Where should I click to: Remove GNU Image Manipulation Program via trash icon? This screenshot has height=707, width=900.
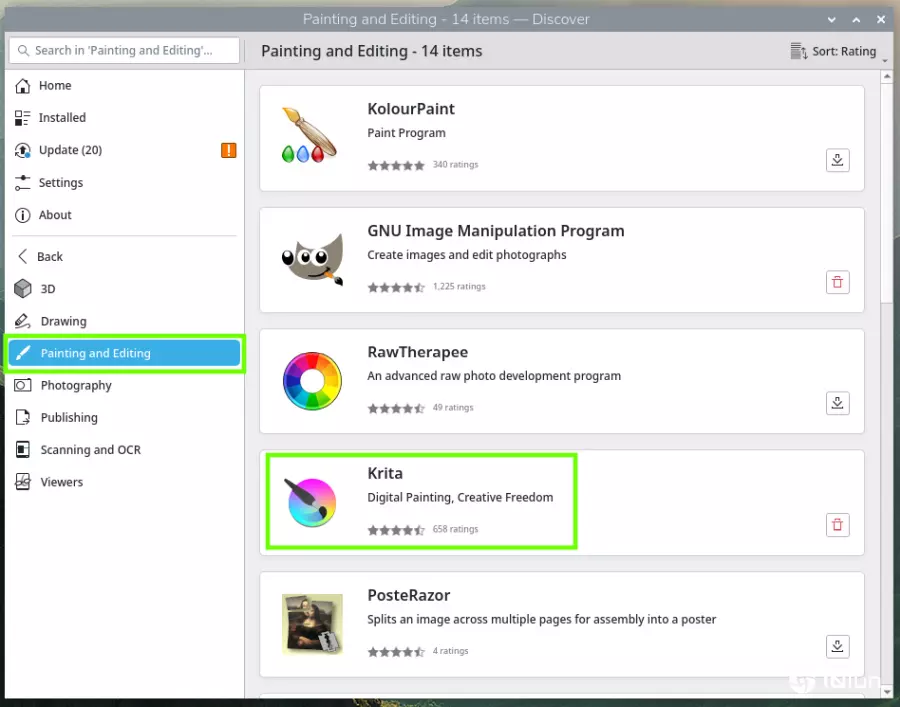[x=837, y=282]
